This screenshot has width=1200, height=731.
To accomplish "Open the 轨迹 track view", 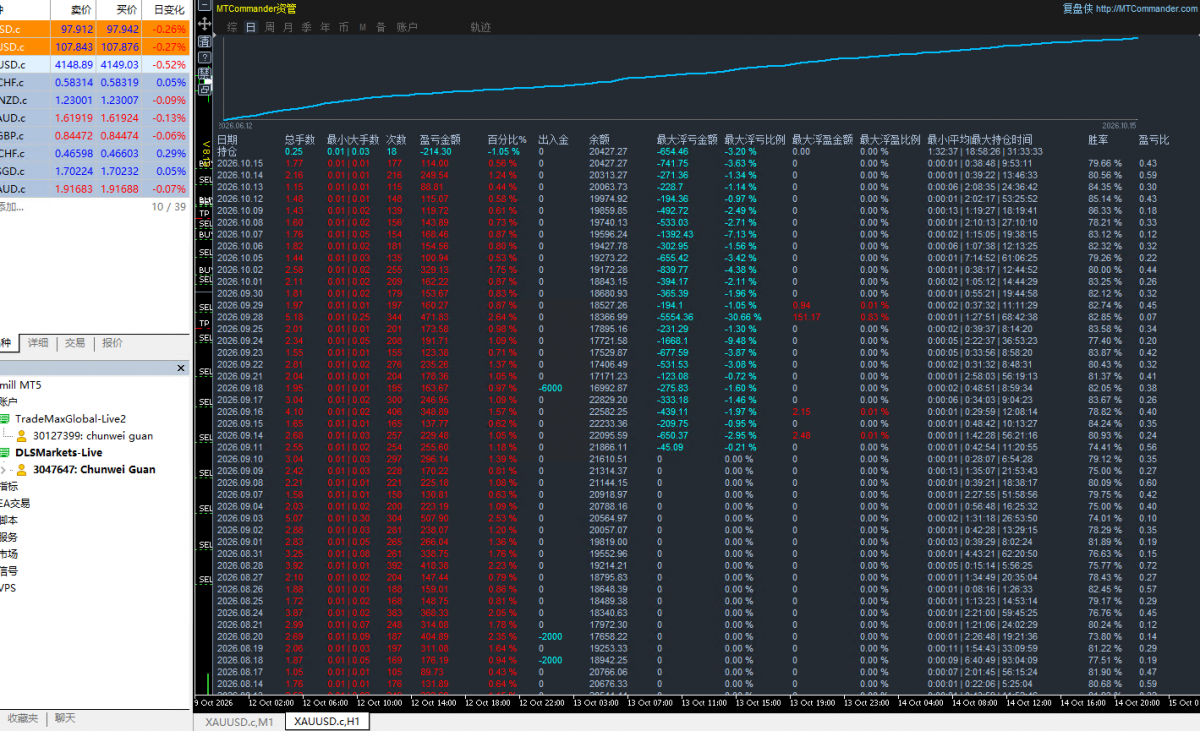I will point(481,27).
